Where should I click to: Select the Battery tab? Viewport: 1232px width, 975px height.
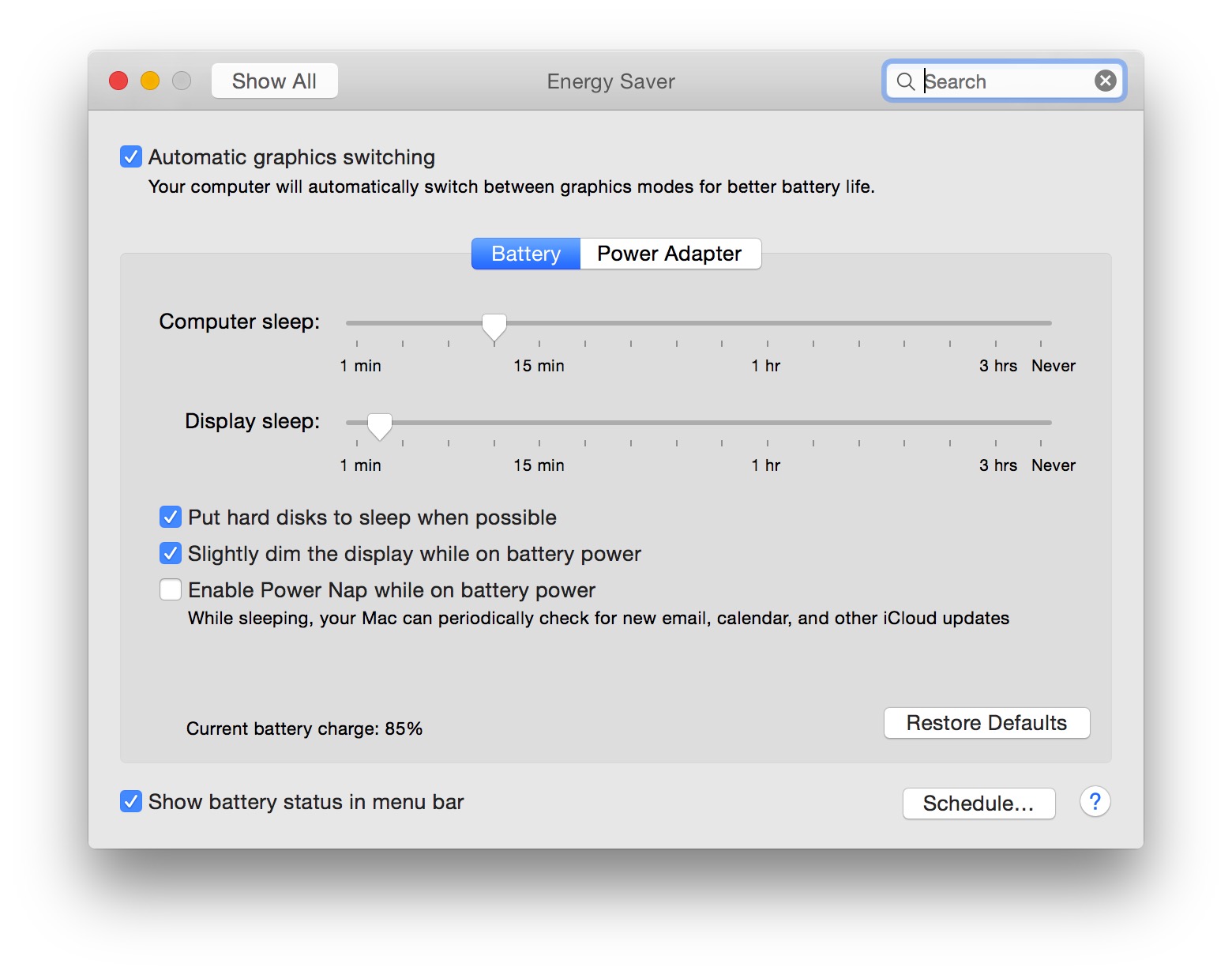[x=526, y=254]
